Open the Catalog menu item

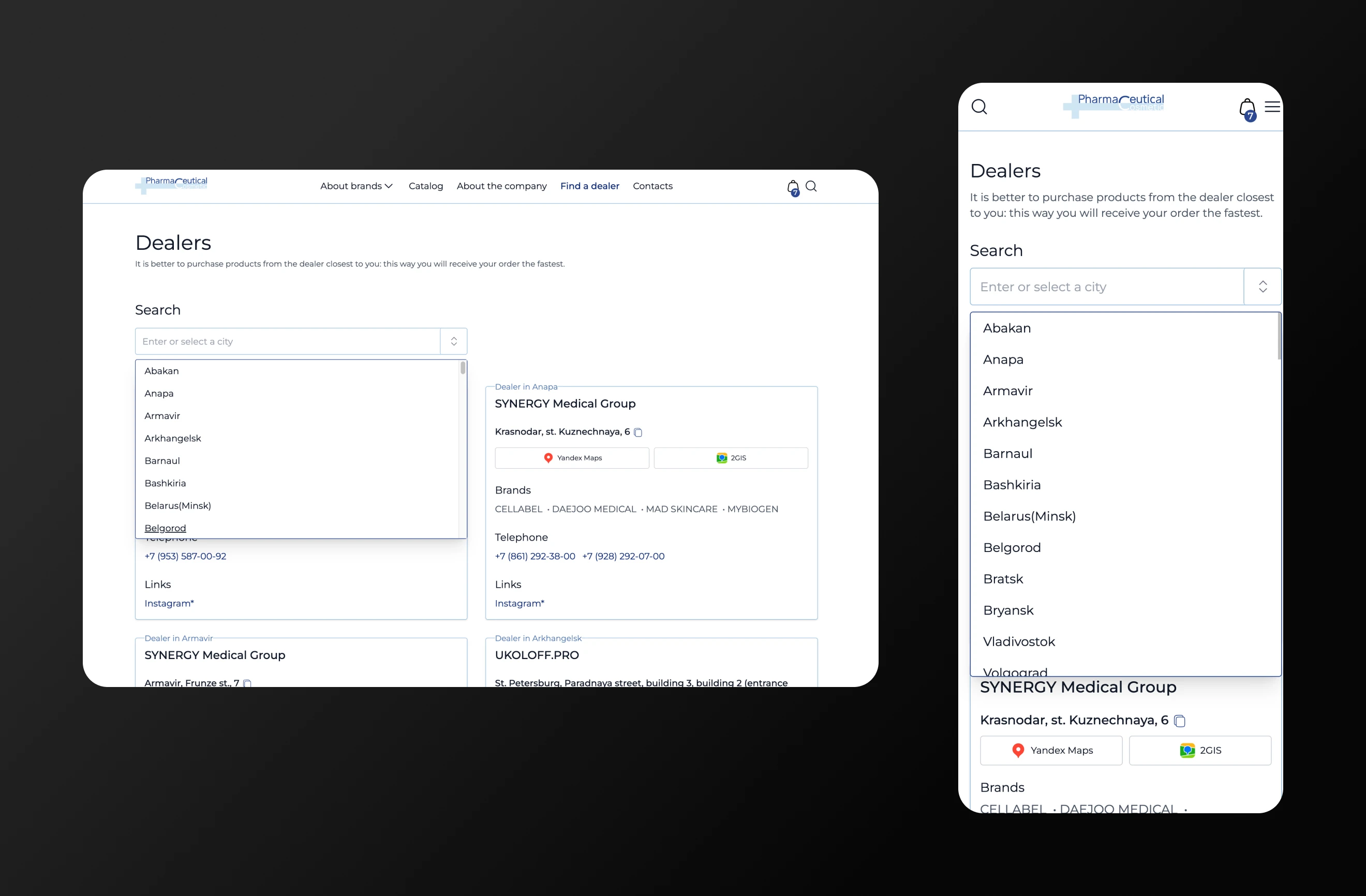coord(426,186)
